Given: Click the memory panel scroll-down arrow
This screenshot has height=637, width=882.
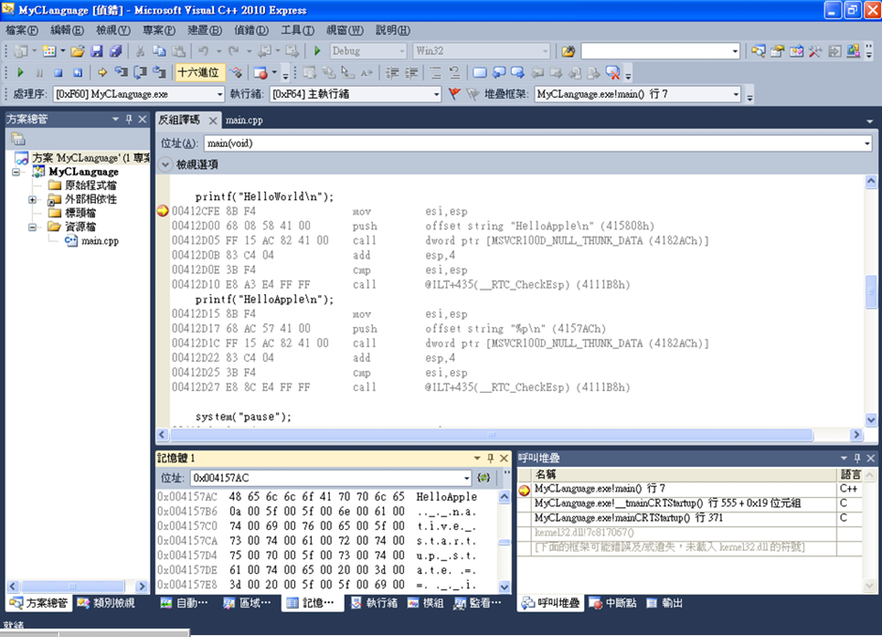Looking at the screenshot, I should [504, 587].
